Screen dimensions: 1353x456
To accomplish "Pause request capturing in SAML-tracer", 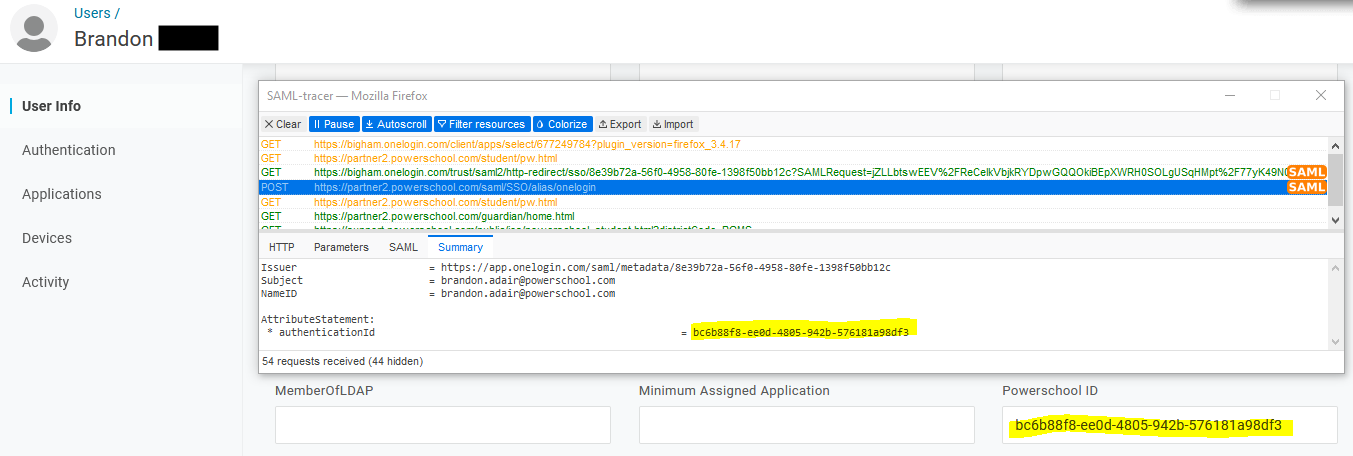I will [333, 124].
